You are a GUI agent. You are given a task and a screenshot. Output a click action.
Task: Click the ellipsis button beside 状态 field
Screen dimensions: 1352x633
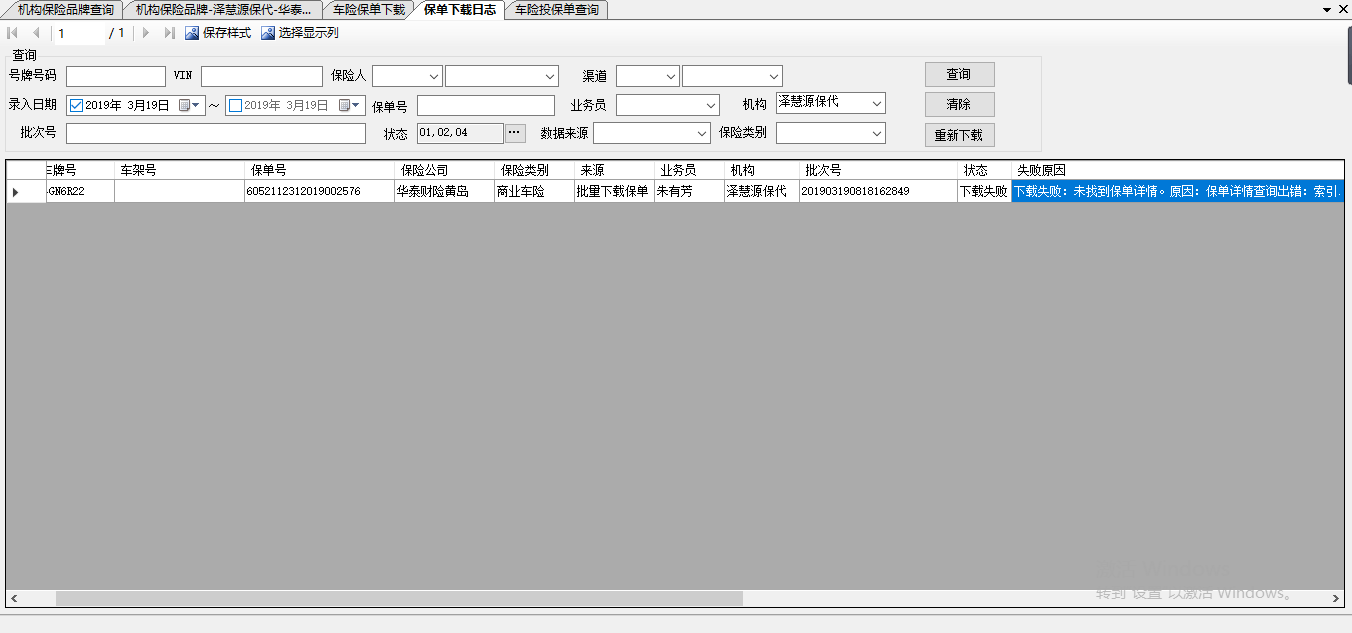[515, 132]
